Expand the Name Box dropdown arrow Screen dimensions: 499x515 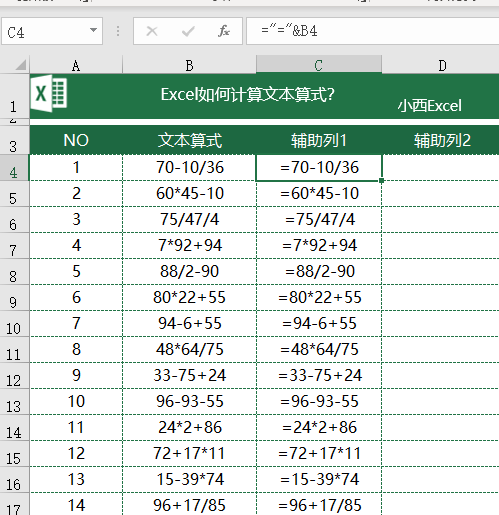(x=94, y=30)
